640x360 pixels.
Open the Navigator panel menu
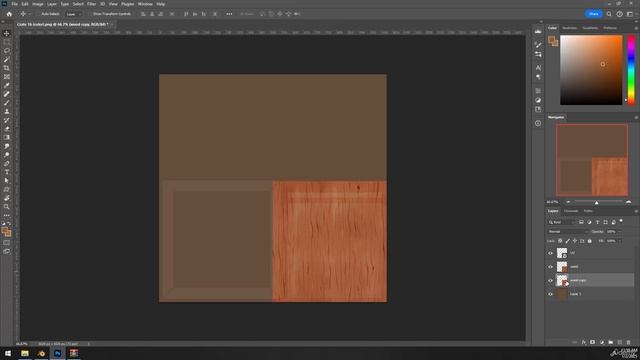(636, 117)
